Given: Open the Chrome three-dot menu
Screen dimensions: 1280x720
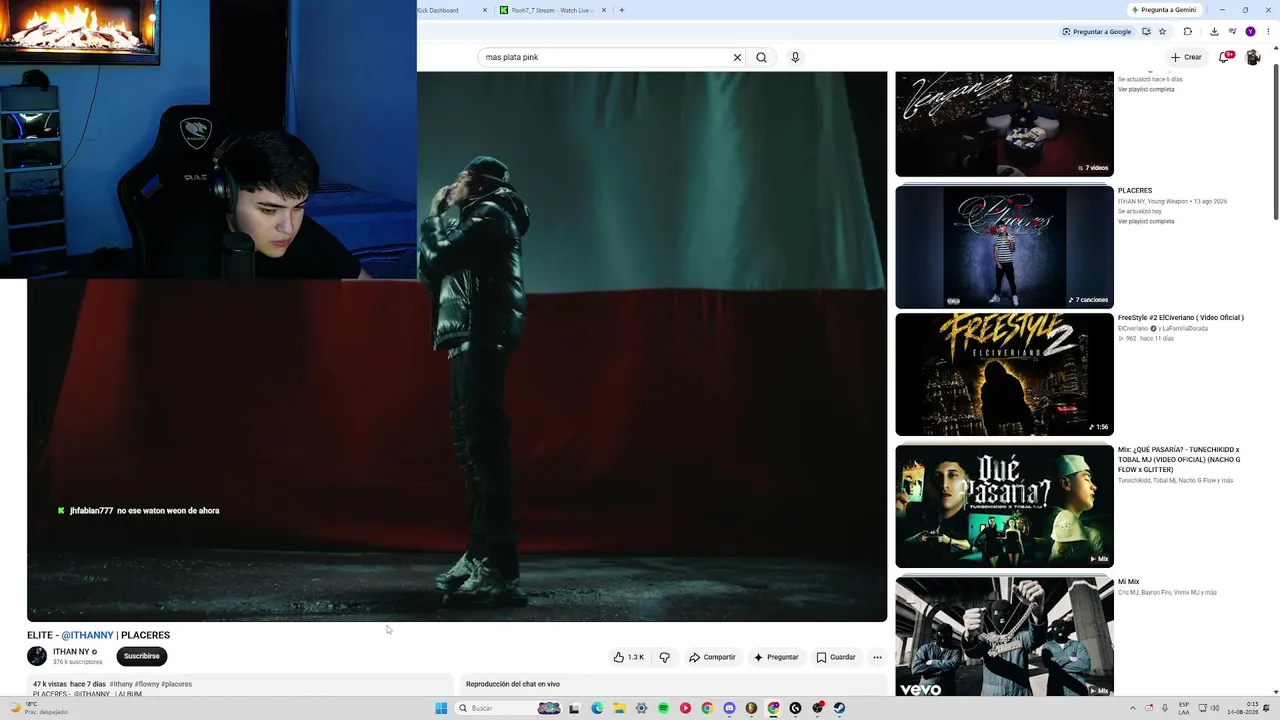Looking at the screenshot, I should [x=1267, y=32].
